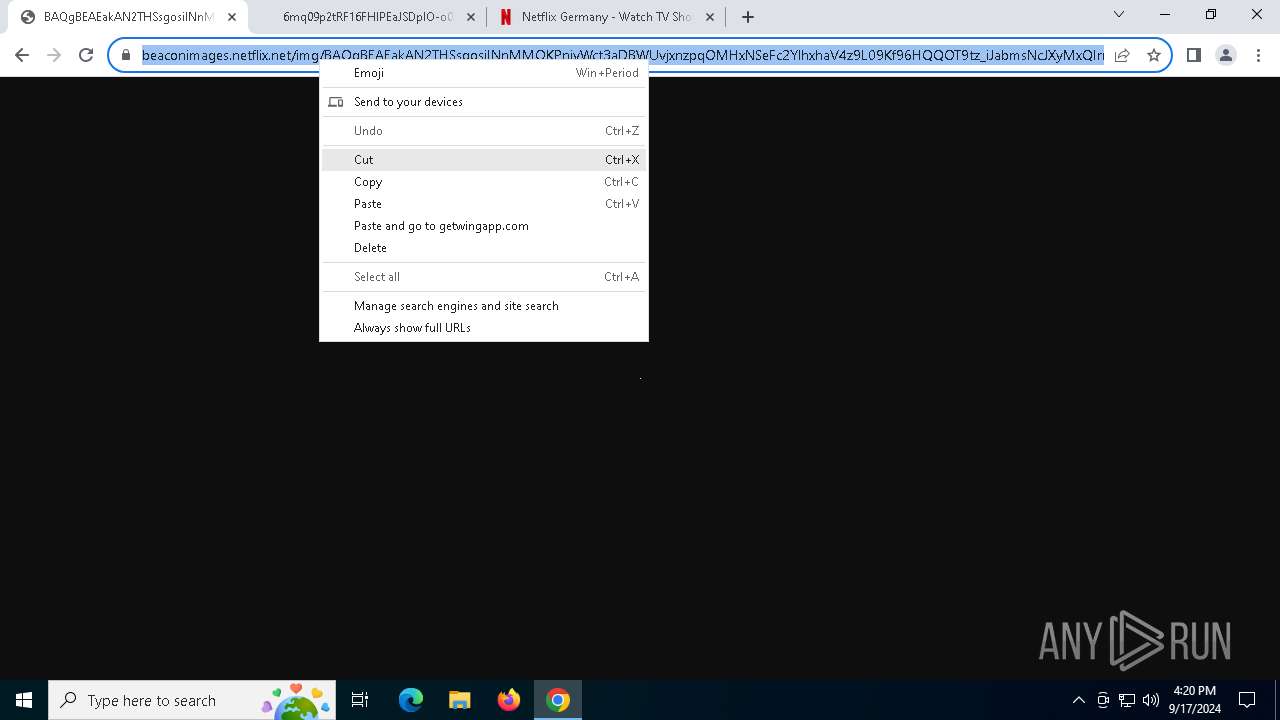Select the BAQgBEAEakAN2THSsgosiINnM tab
Image resolution: width=1280 pixels, height=720 pixels.
[128, 17]
